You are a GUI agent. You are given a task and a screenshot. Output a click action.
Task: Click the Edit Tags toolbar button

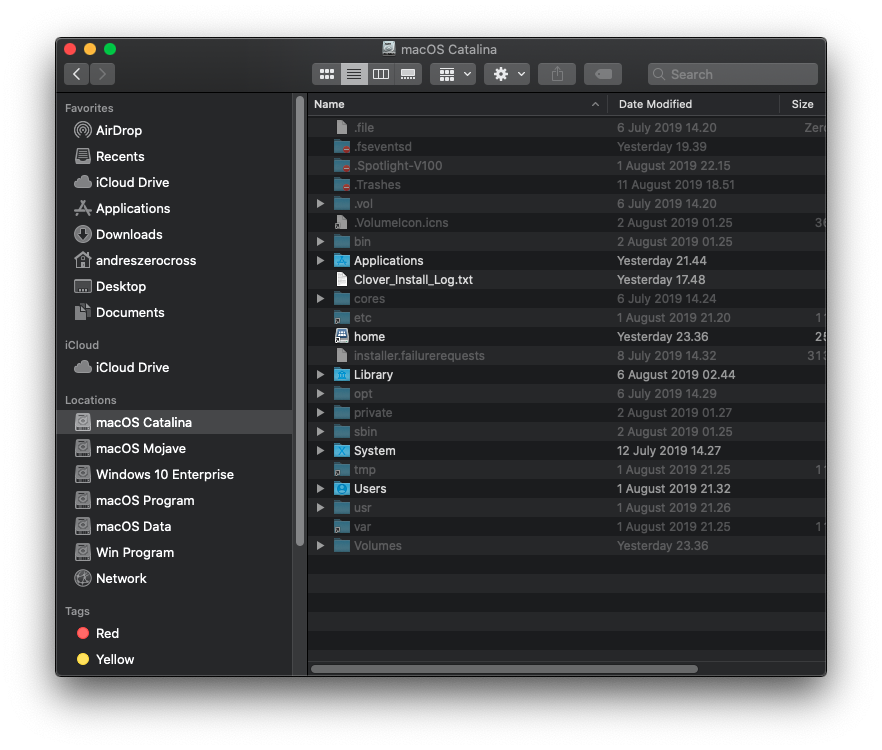[603, 74]
